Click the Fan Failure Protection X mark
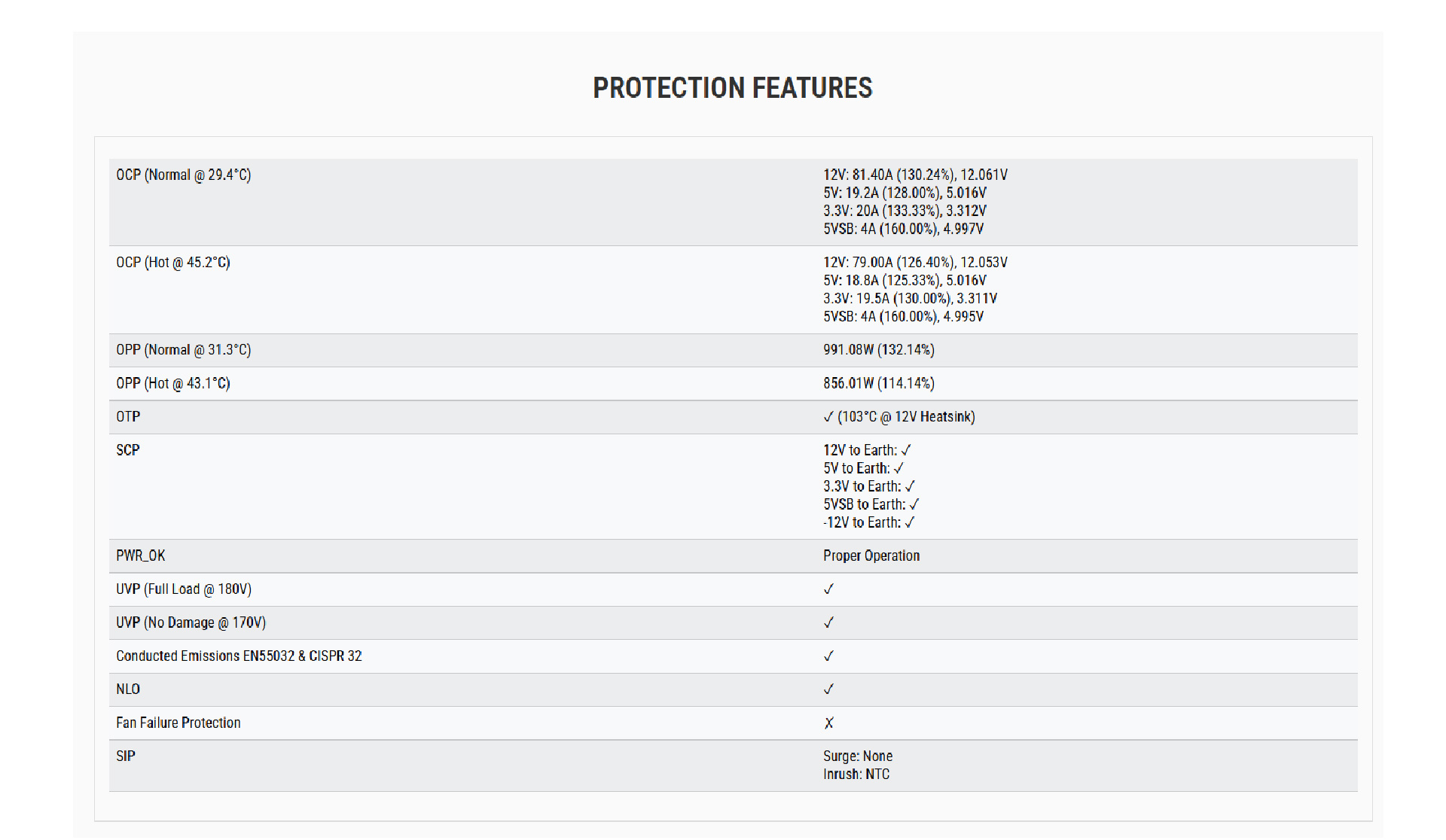 828,723
